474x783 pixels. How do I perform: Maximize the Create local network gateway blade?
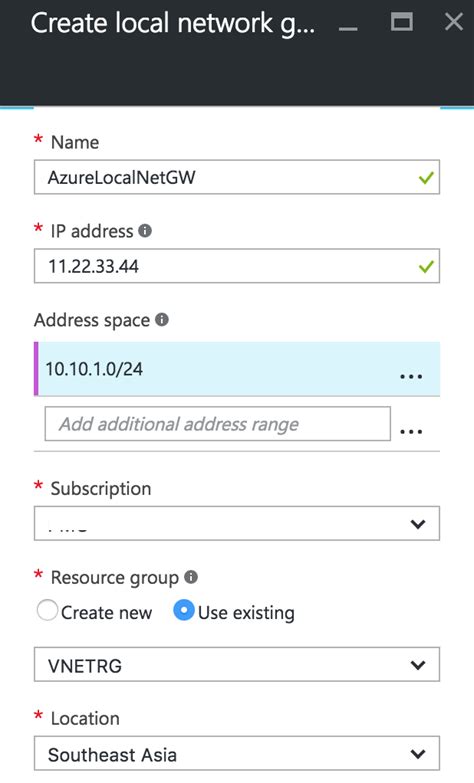tap(402, 22)
